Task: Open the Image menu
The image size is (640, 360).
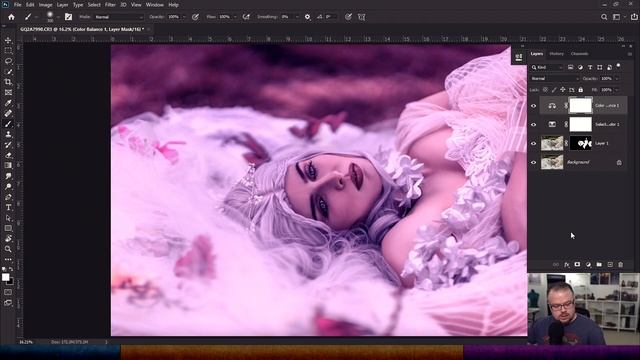Action: [x=45, y=5]
